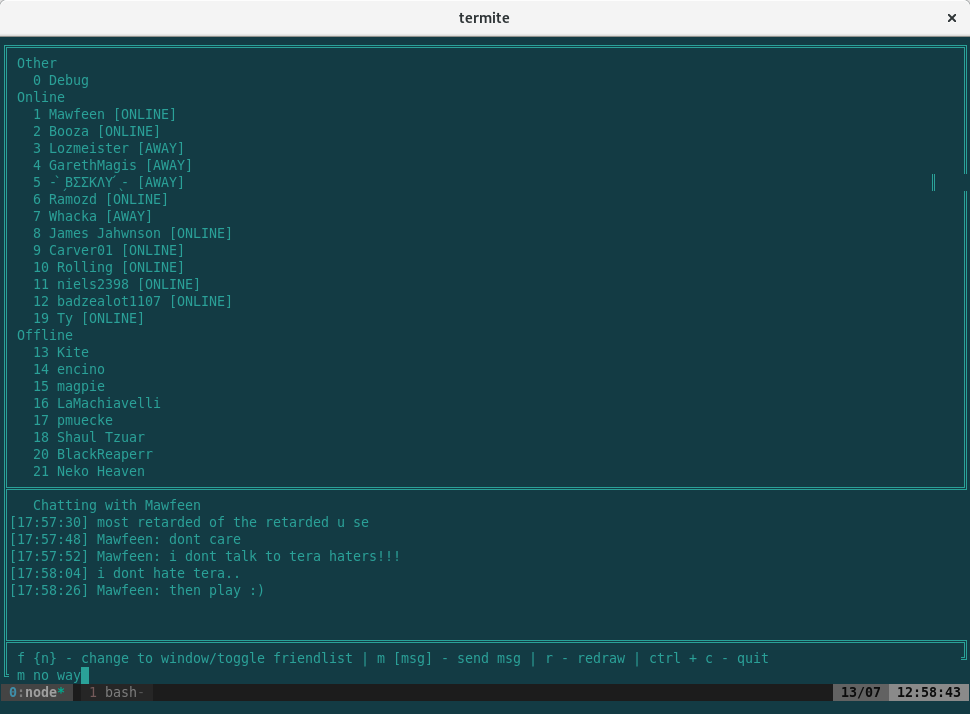Select friend niels2398 [ONLINE]
The height and width of the screenshot is (714, 970).
coord(116,285)
